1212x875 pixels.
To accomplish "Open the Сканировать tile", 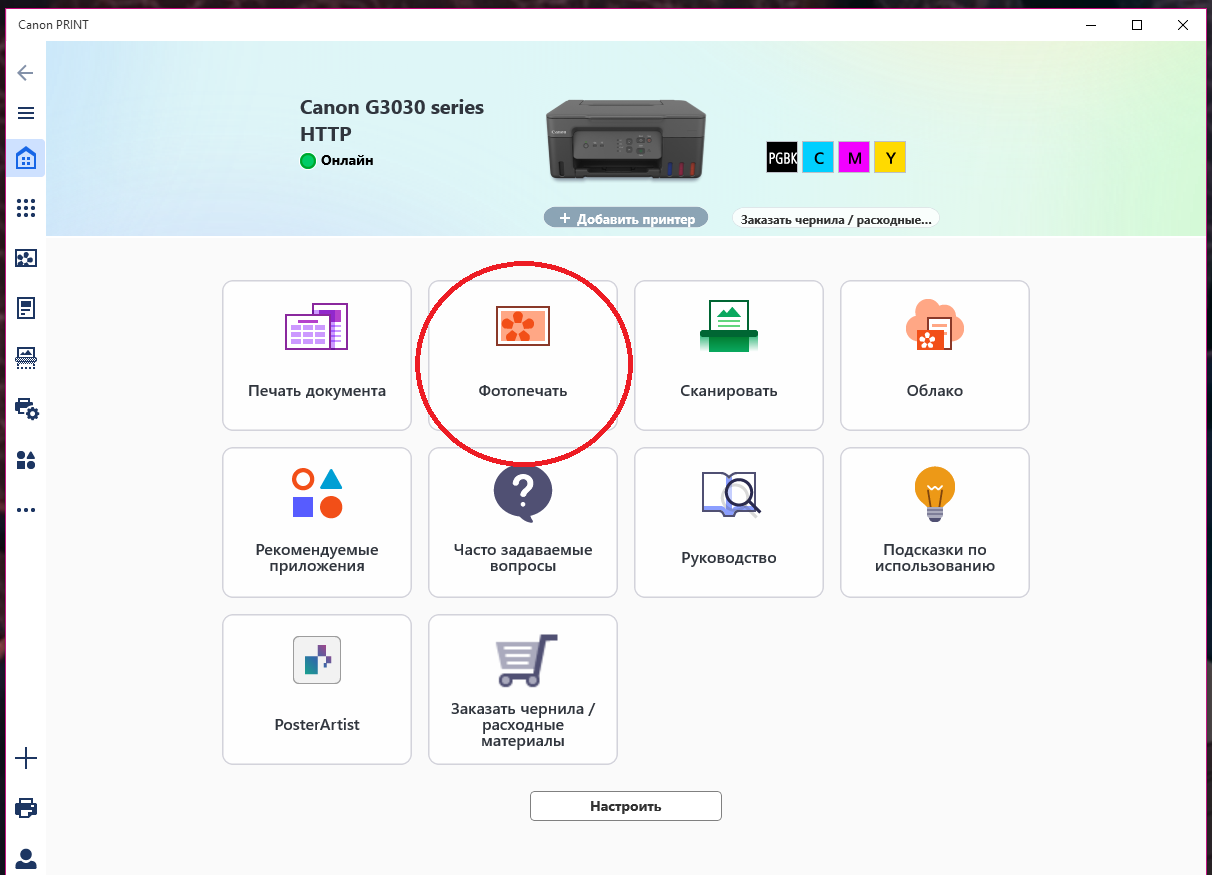I will [729, 355].
